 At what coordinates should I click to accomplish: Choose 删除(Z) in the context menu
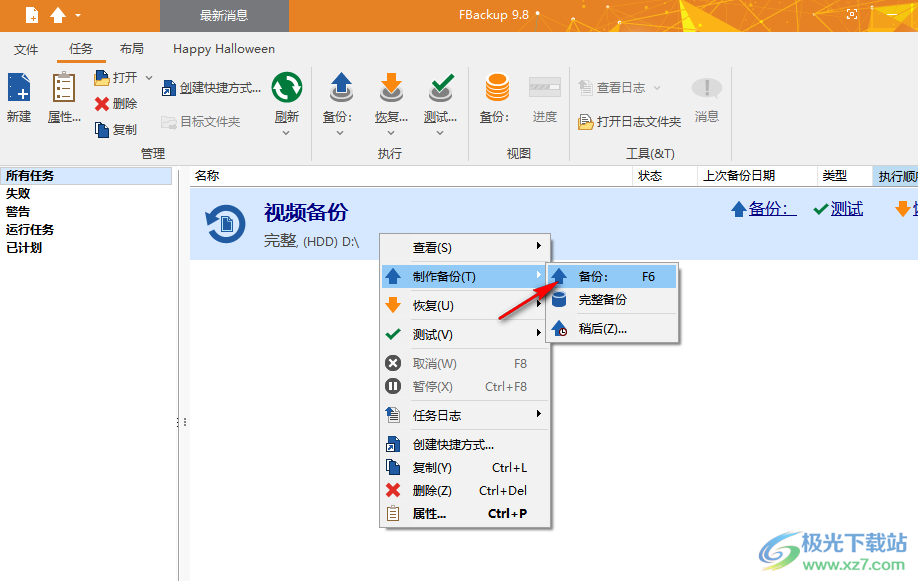(x=465, y=491)
